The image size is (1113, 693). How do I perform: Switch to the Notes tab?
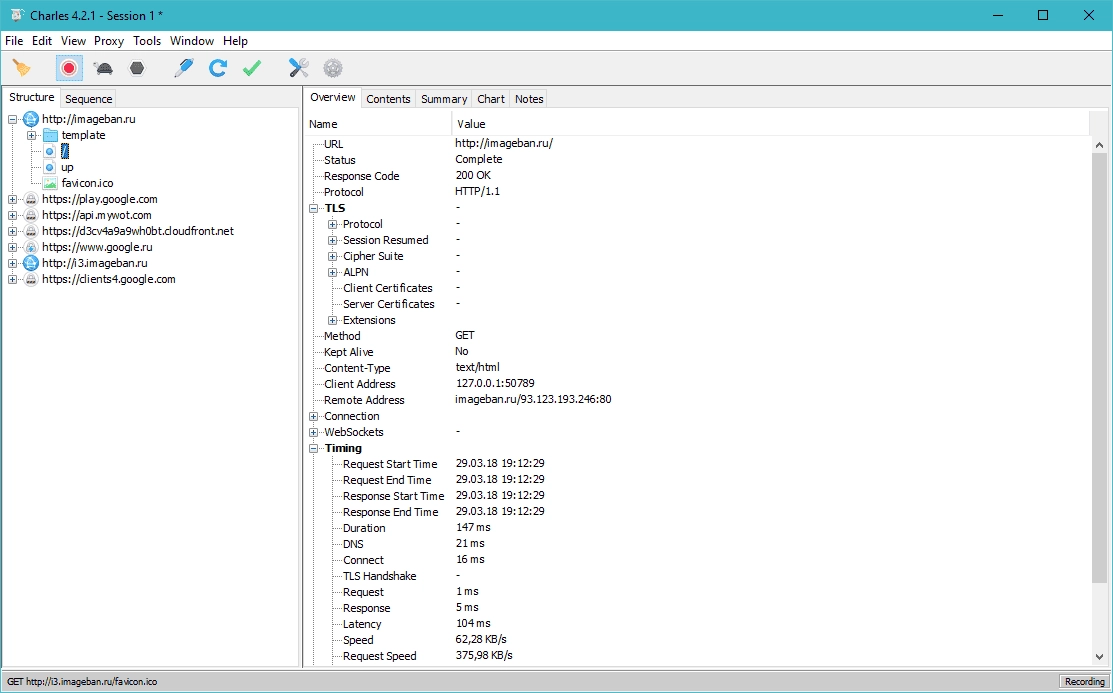[529, 99]
